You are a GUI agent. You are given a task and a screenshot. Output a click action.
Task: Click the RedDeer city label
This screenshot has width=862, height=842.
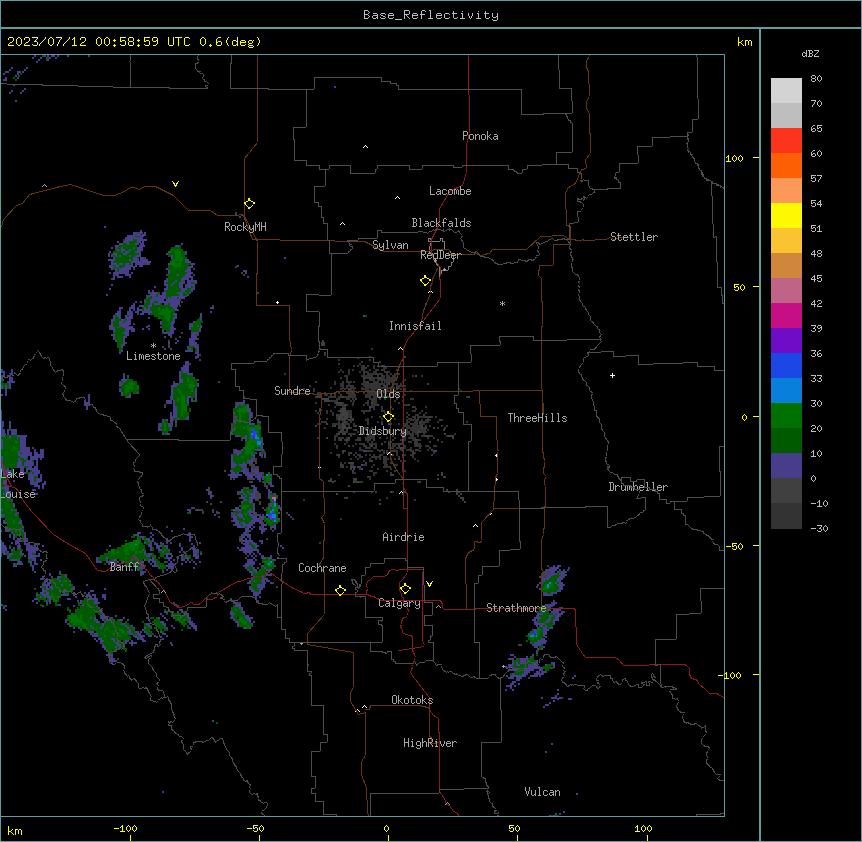pyautogui.click(x=440, y=255)
